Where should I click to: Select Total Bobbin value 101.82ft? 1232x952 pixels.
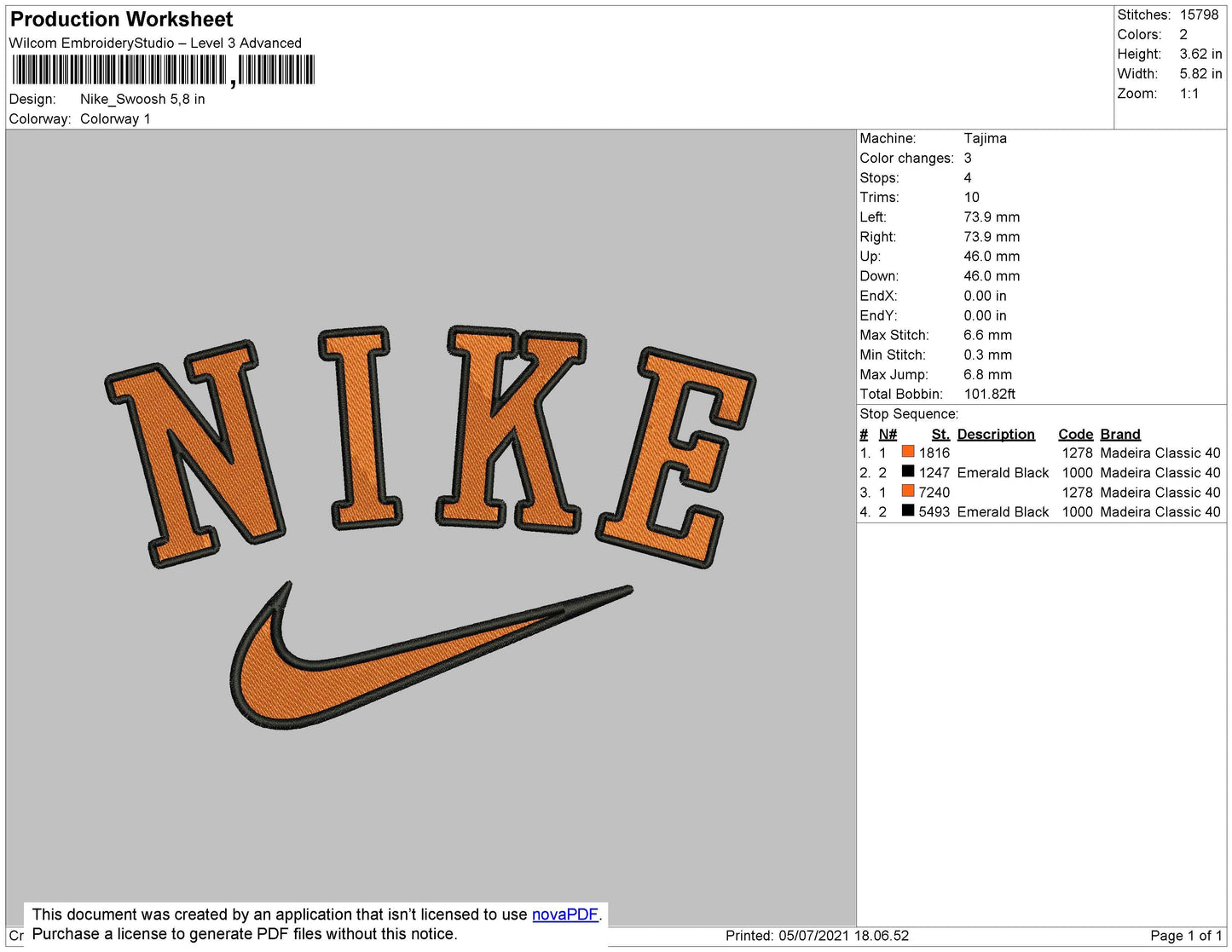pos(990,395)
